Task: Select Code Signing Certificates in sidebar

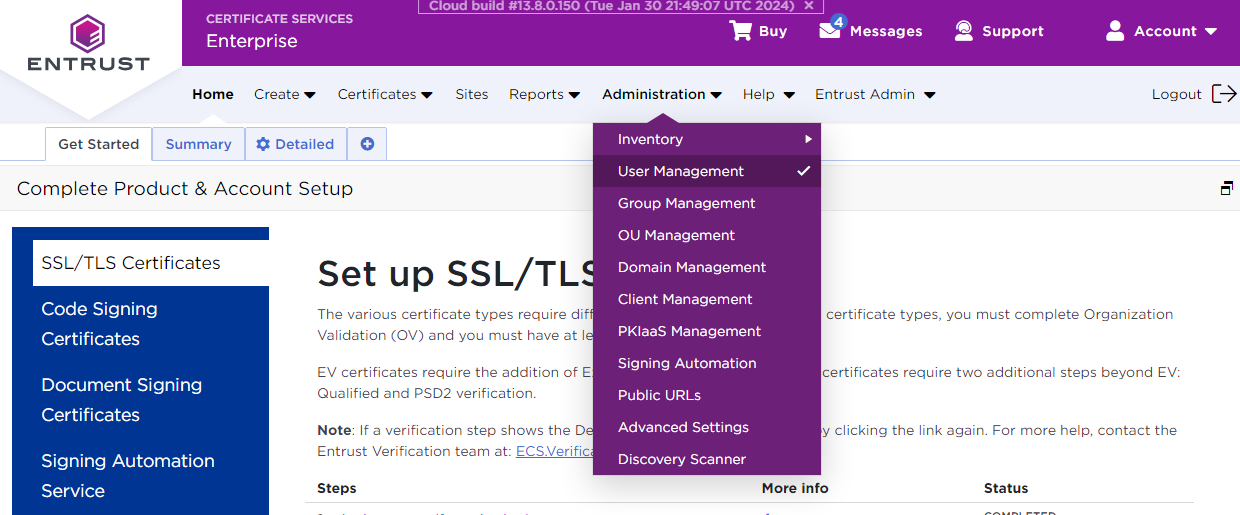Action: (x=99, y=323)
